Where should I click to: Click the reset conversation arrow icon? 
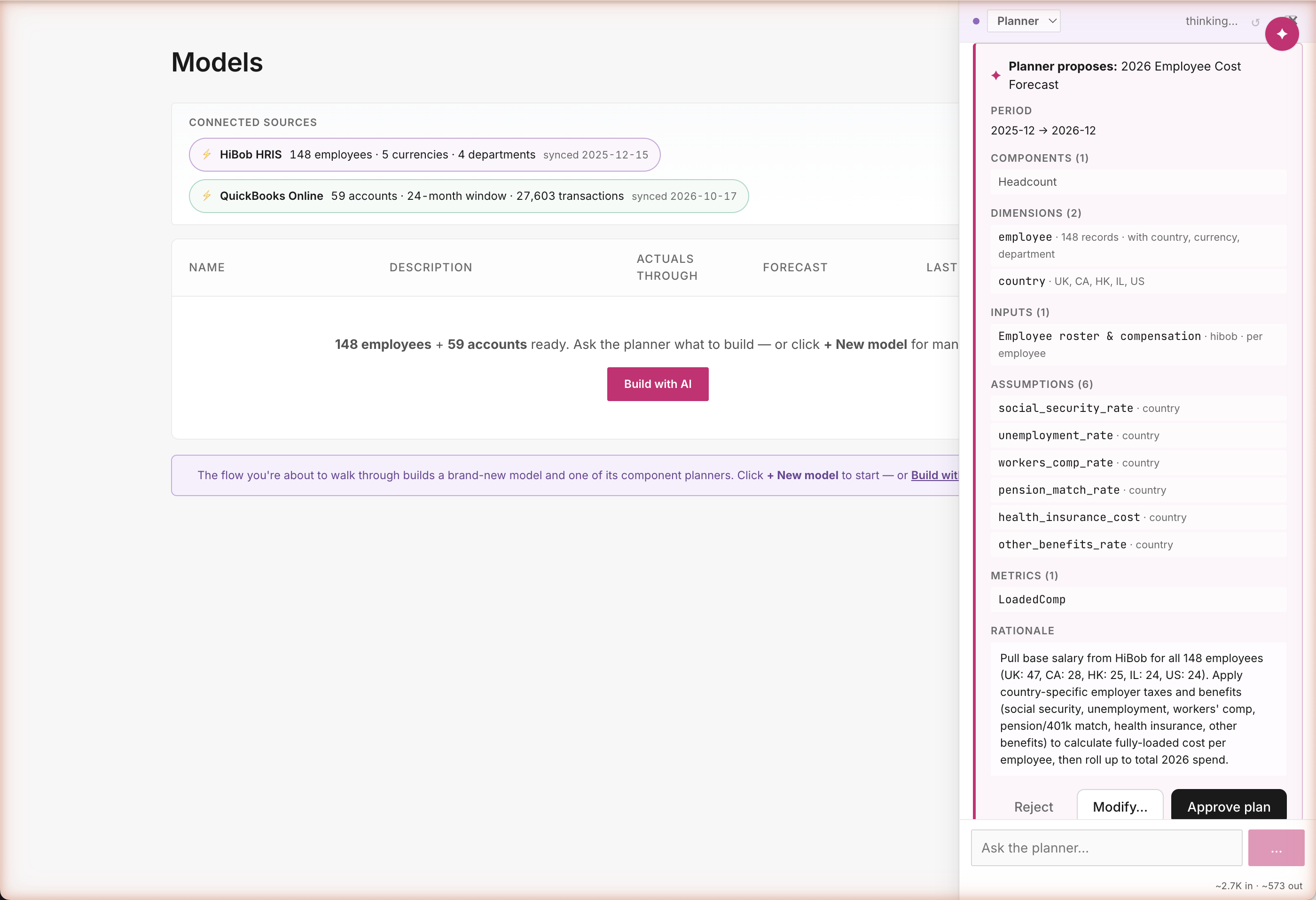tap(1255, 23)
